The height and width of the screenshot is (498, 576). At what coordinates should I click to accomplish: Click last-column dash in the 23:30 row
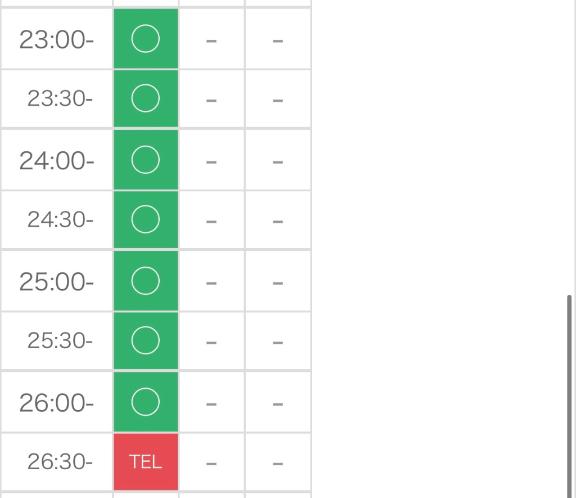[278, 100]
